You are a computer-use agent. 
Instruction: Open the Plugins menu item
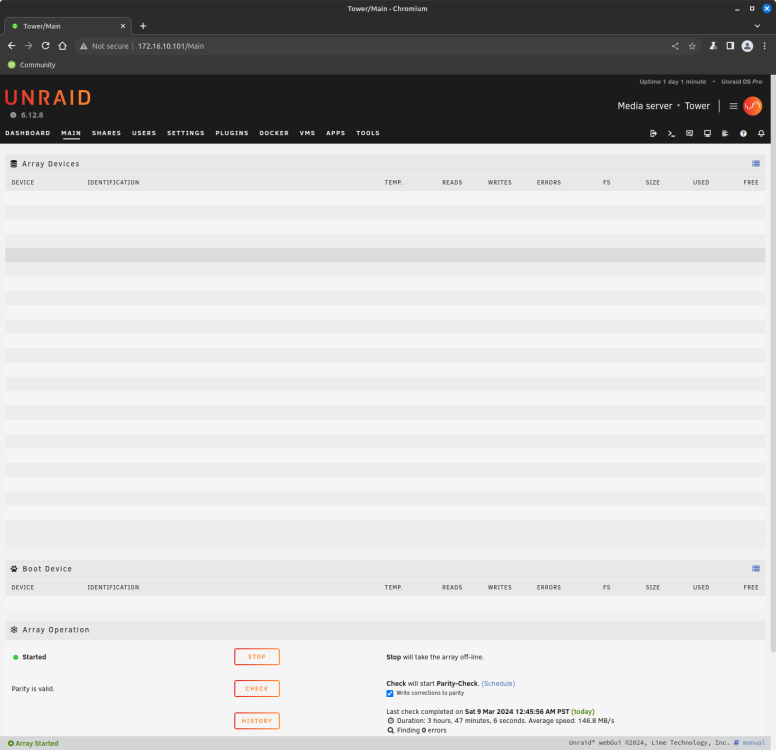click(x=232, y=133)
